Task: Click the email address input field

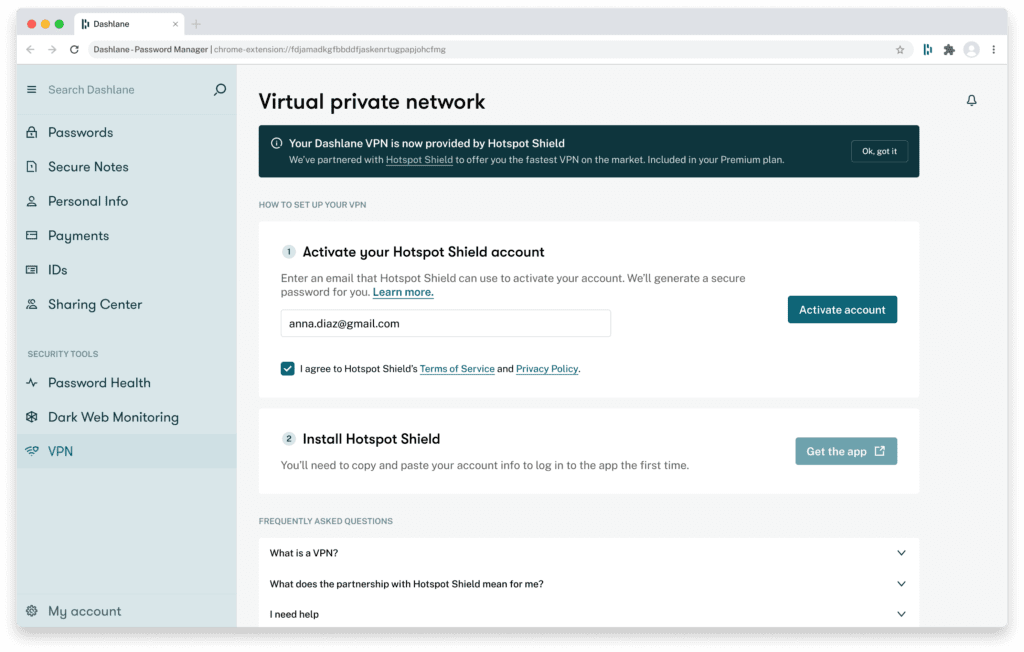Action: click(445, 324)
